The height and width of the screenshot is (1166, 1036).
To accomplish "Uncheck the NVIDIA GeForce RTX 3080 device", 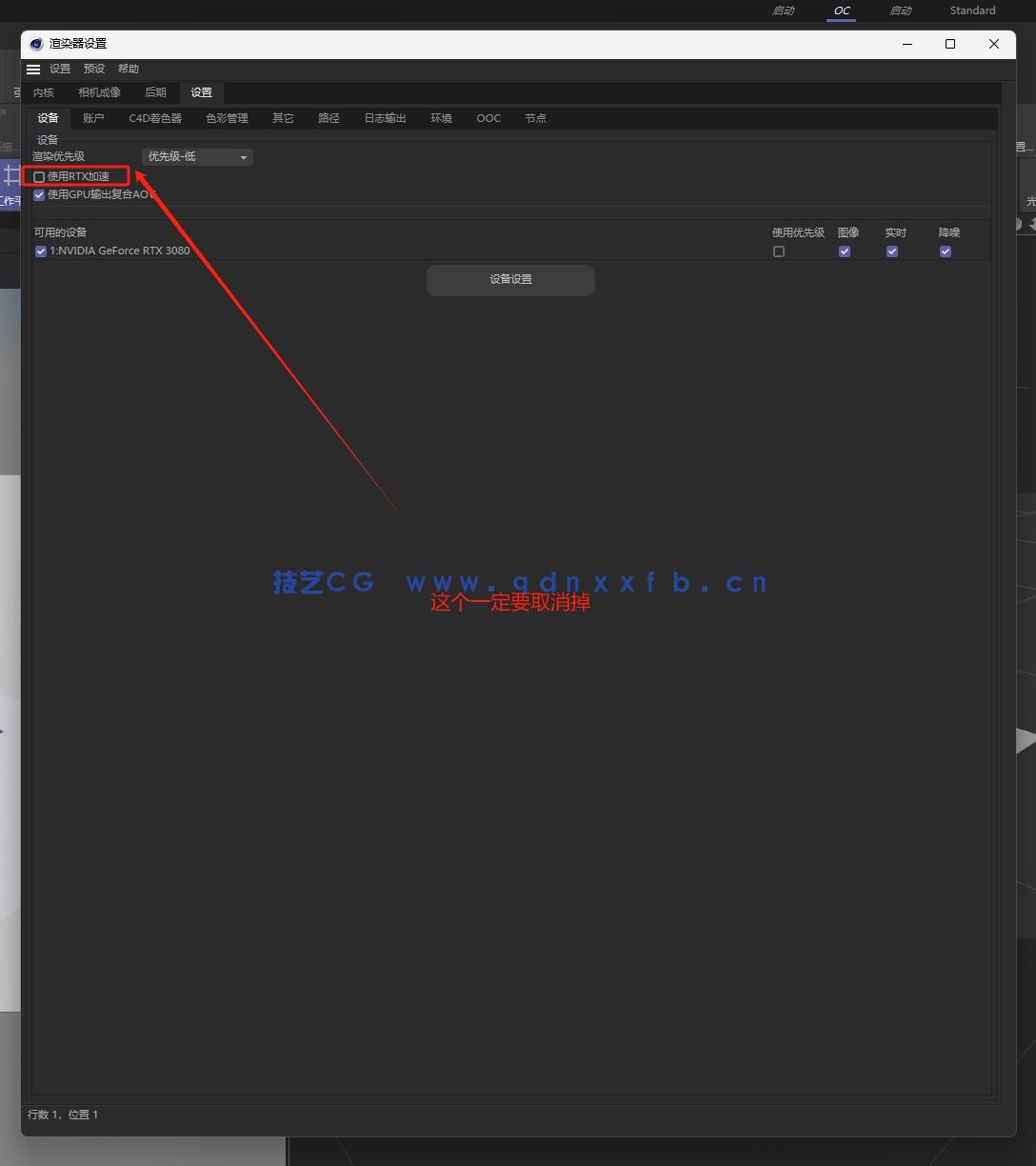I will coord(40,251).
